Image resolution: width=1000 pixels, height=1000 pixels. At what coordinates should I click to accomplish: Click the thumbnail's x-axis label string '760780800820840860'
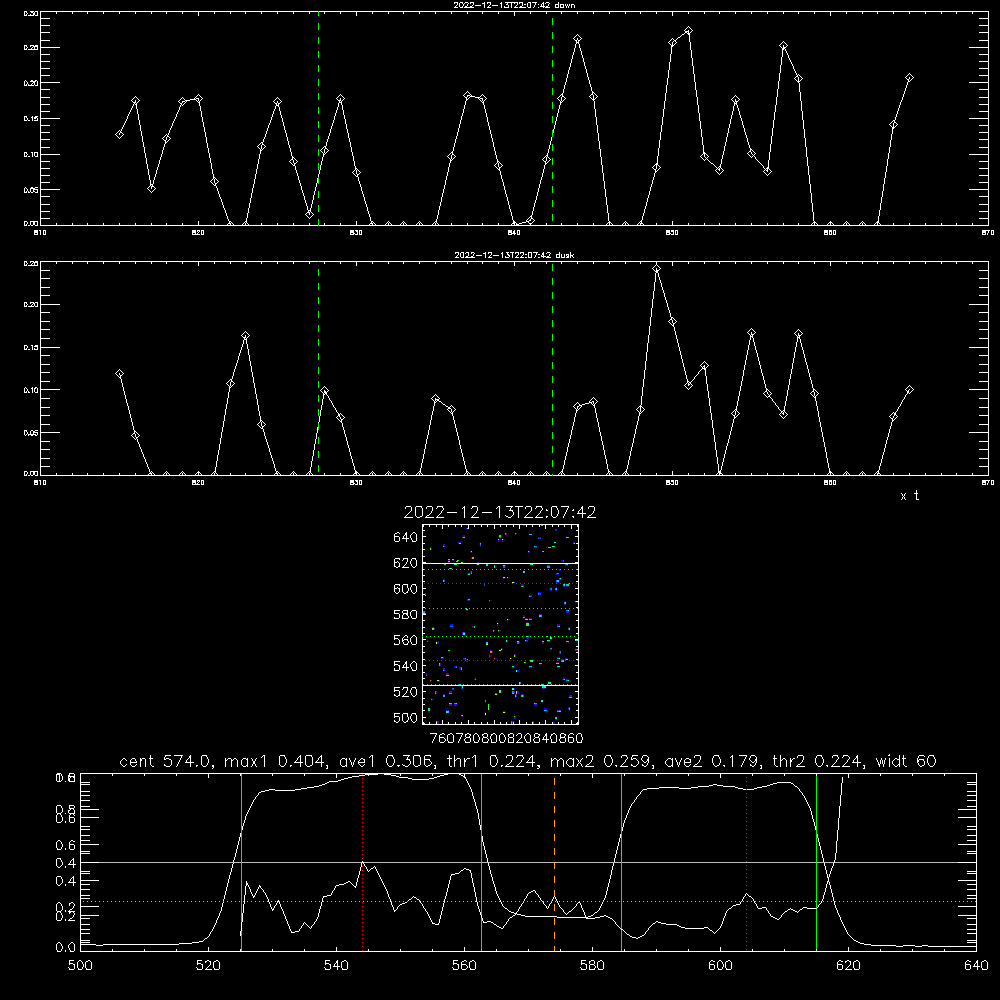(506, 739)
